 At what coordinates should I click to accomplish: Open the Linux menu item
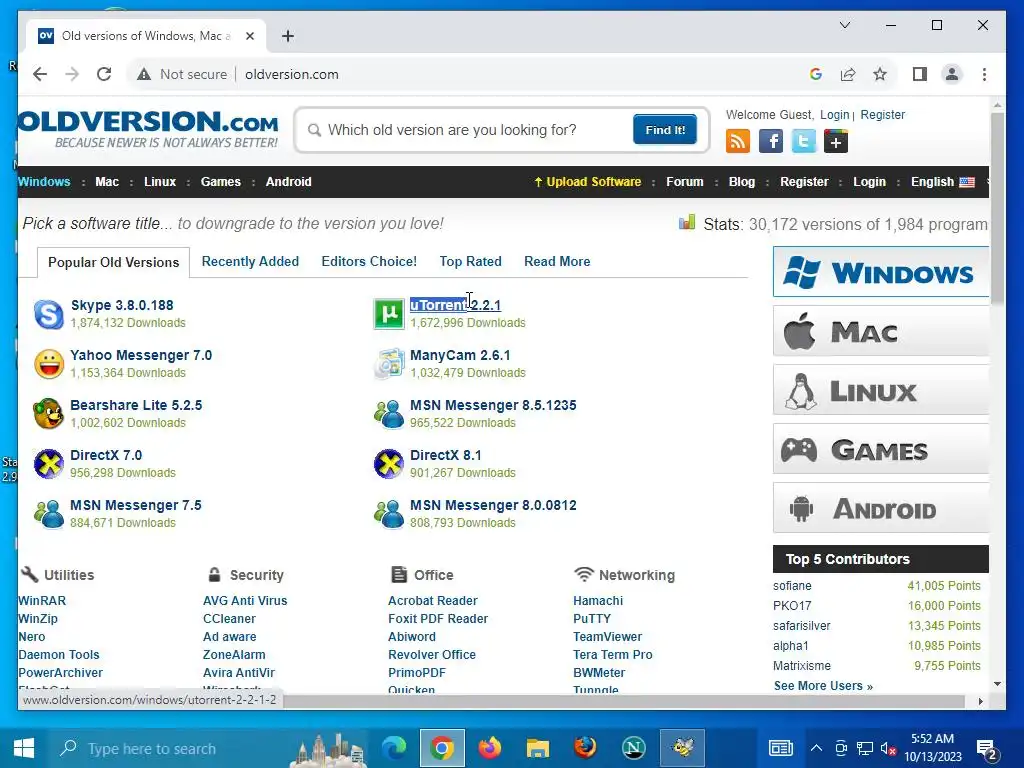coord(160,182)
